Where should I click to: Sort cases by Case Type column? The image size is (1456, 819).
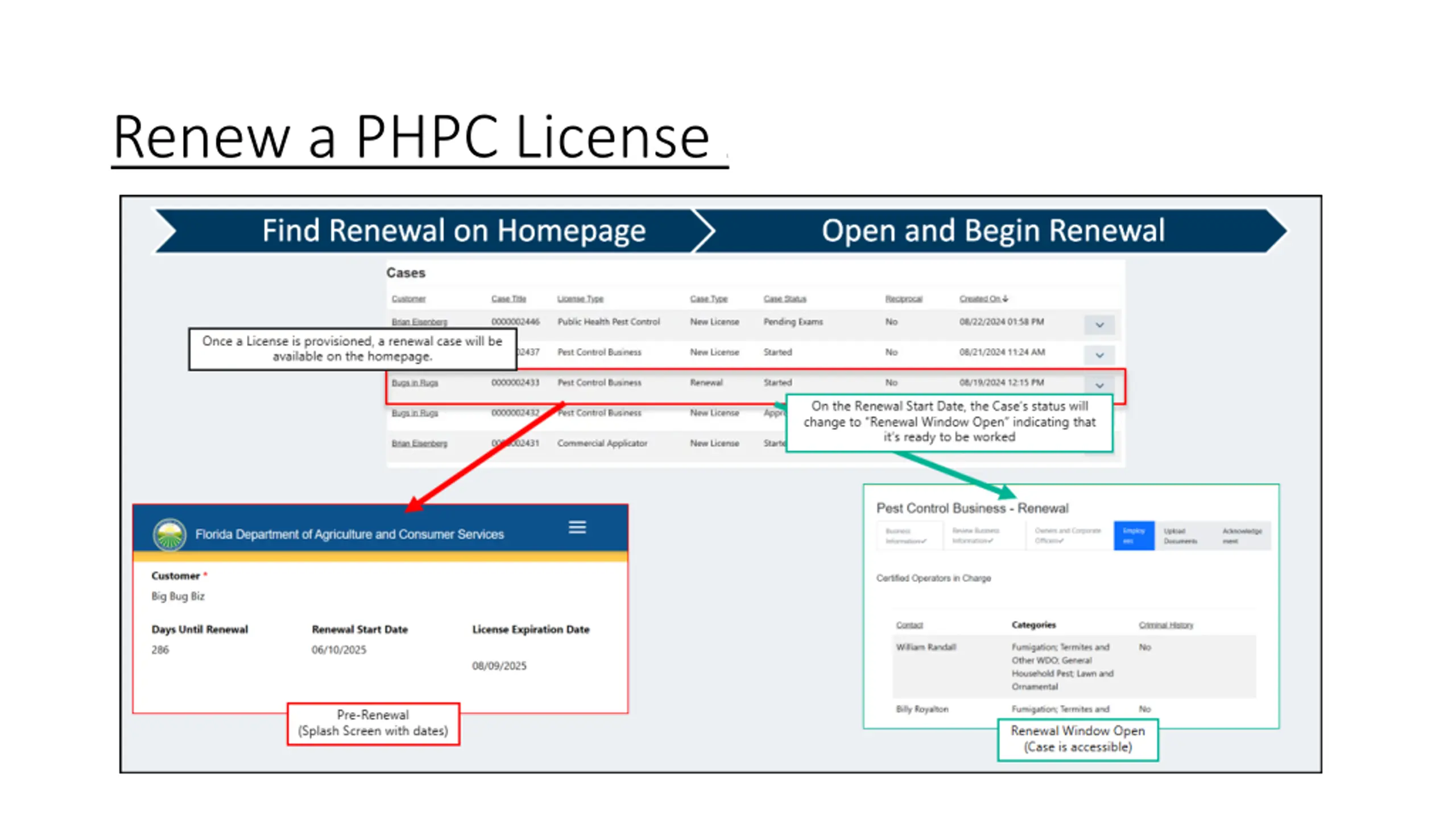[709, 299]
